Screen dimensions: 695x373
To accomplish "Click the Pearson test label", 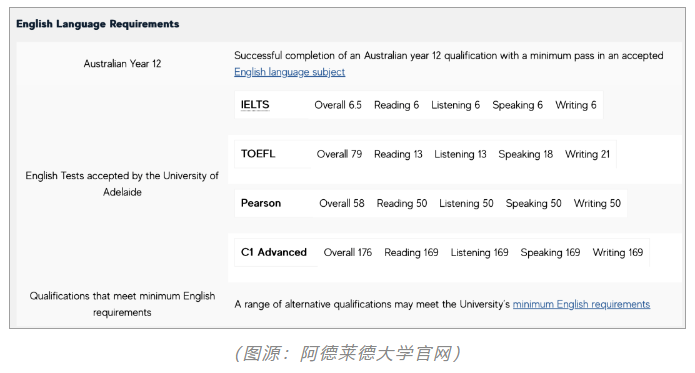I will [x=261, y=203].
